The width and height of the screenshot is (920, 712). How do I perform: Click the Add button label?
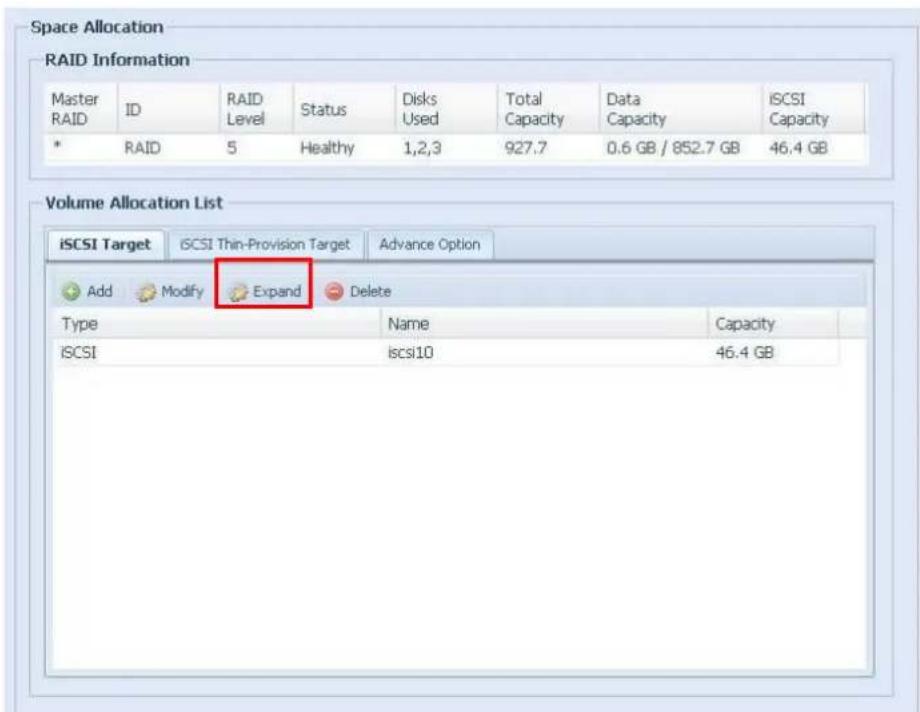point(99,291)
